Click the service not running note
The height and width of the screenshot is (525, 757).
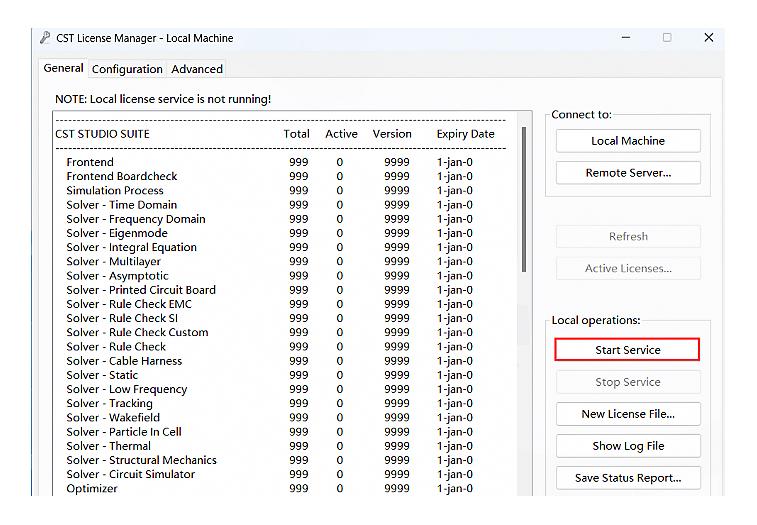pos(163,99)
